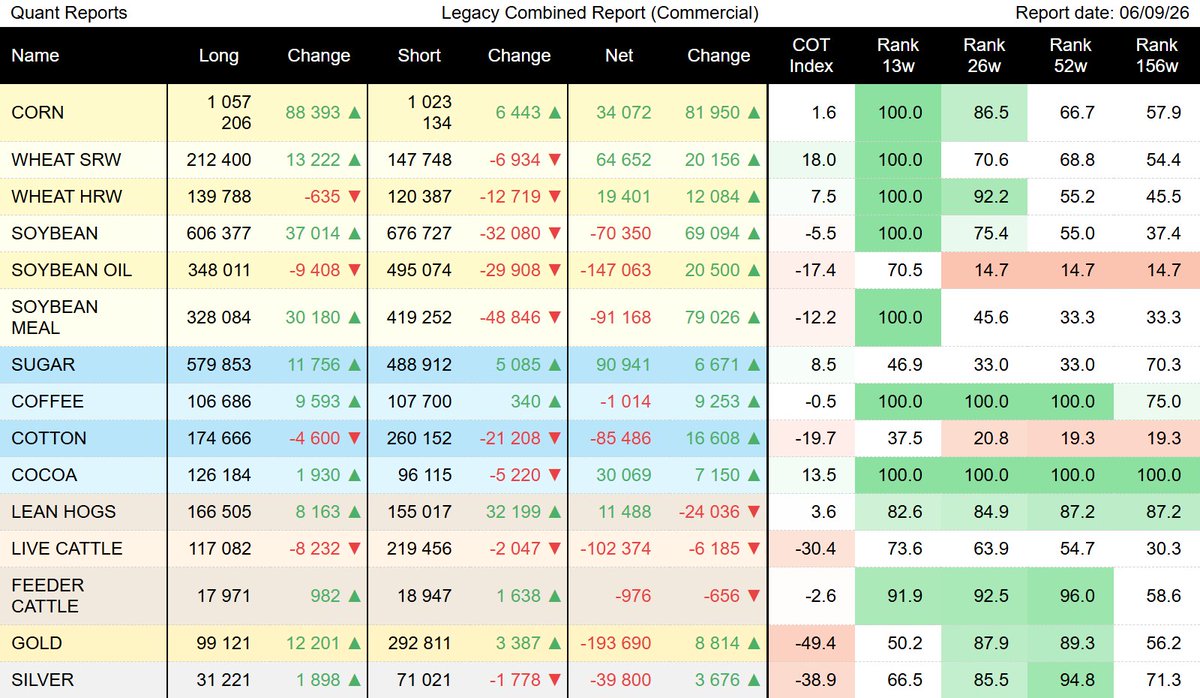Click Silver COT Index -38.9 cell
The image size is (1200, 698).
811,680
